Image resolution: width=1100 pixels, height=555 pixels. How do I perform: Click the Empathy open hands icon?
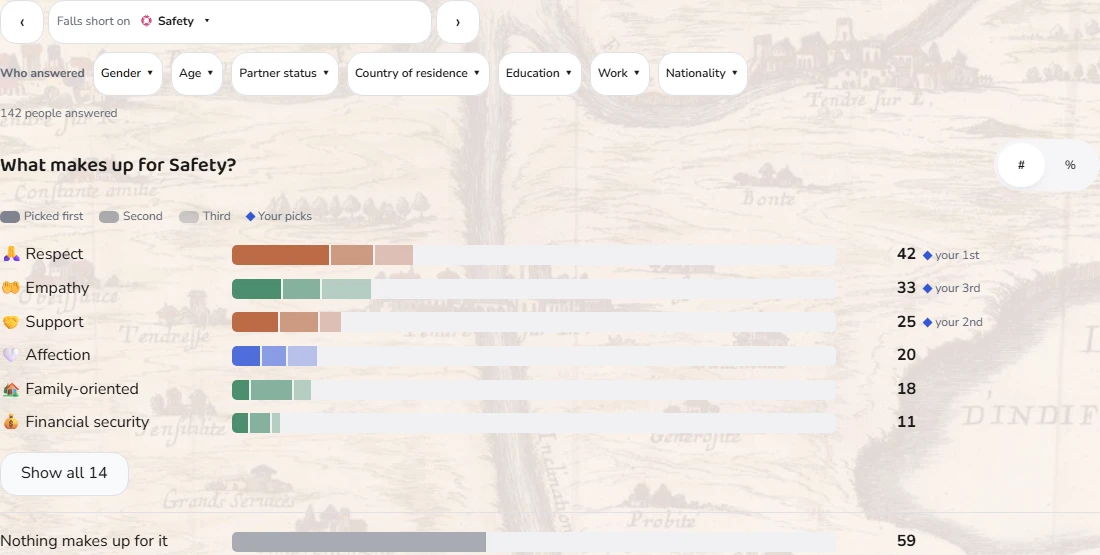11,288
